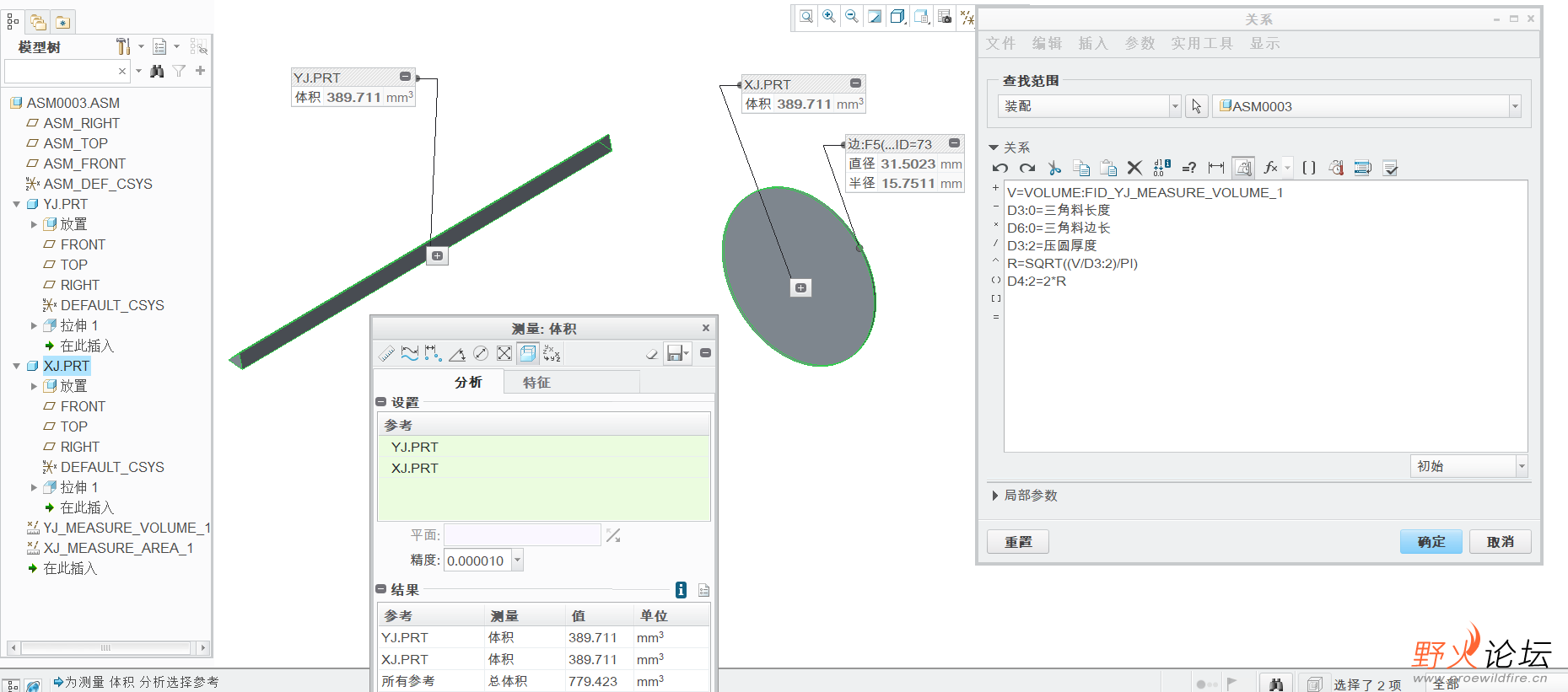Open the 实用工具 menu
Screen dimensions: 1568x692
pyautogui.click(x=1201, y=43)
